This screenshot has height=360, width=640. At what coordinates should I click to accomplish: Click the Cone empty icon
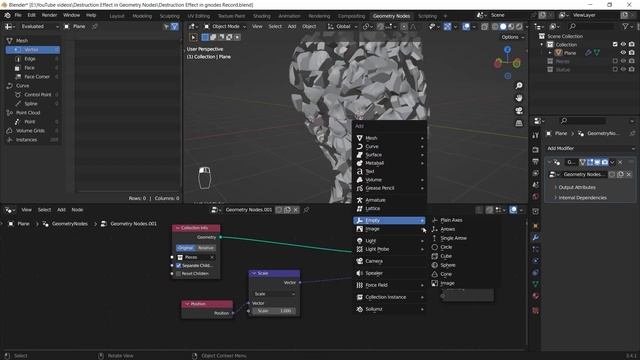[435, 274]
